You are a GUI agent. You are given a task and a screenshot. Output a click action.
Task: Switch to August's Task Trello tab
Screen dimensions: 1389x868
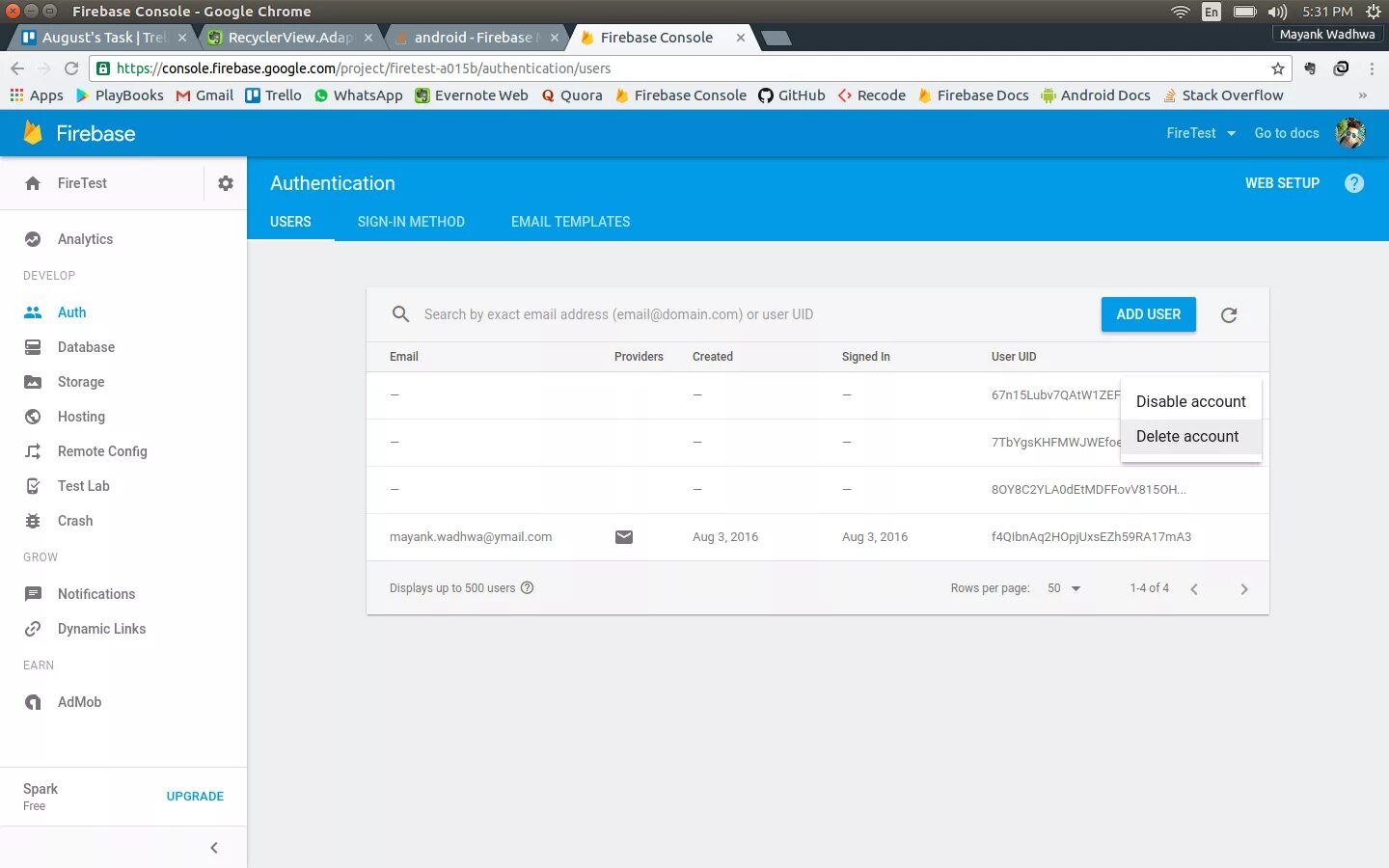[x=103, y=38]
